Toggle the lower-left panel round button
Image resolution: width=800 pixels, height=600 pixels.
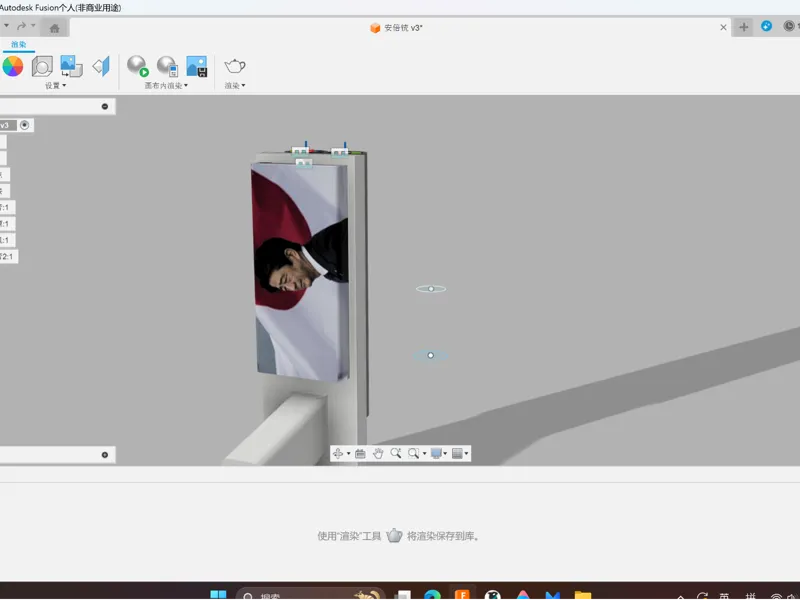pos(105,455)
